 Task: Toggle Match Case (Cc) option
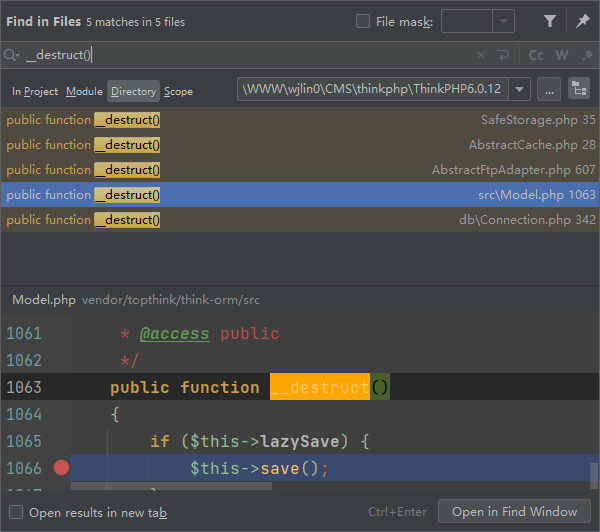coord(536,56)
